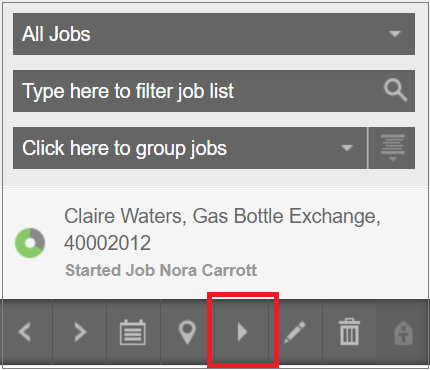Select the Claire Waters Gas Bottle Exchange job
The image size is (430, 370).
point(215,243)
